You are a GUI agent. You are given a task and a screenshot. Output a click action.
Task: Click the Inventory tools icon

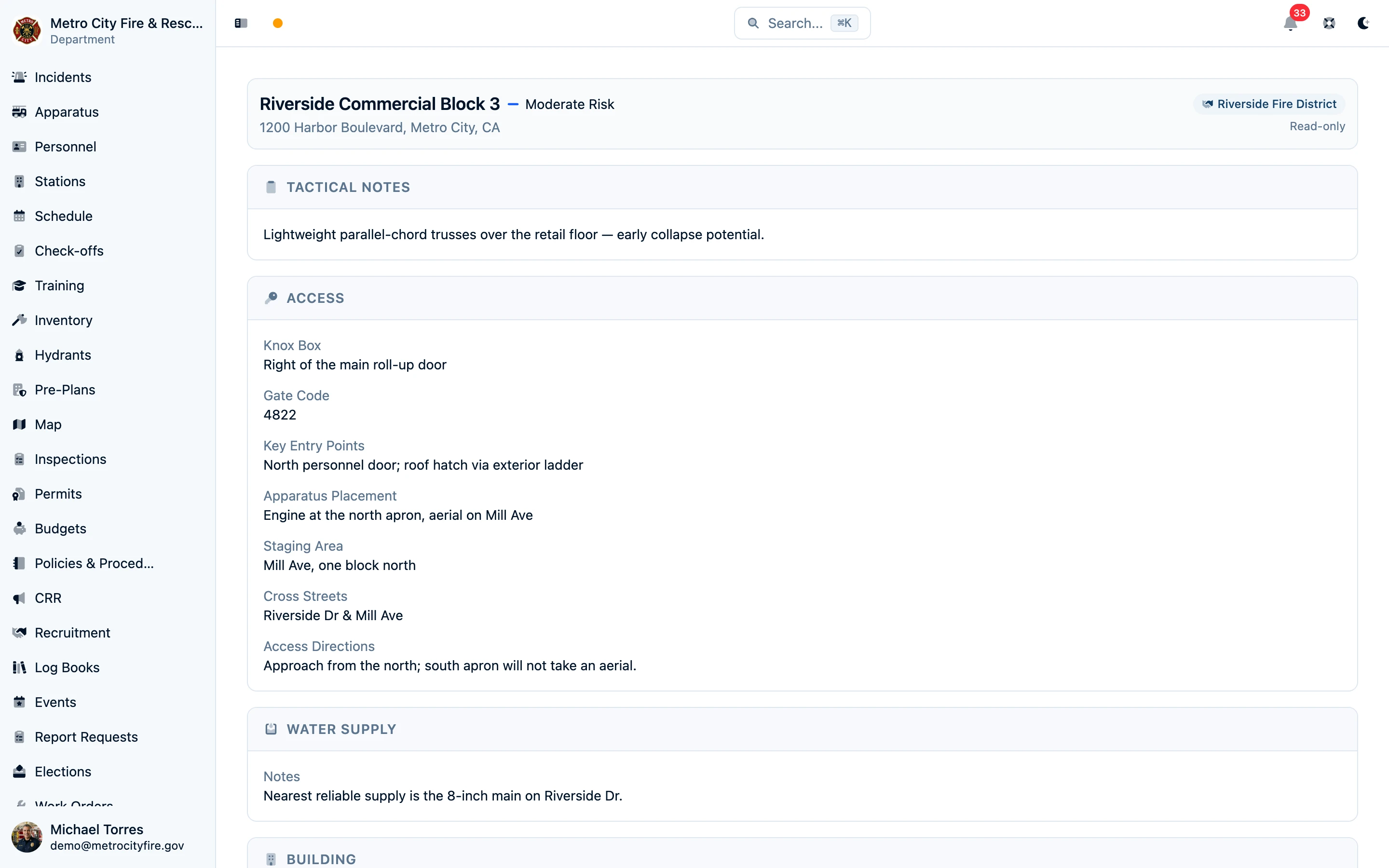pos(19,320)
